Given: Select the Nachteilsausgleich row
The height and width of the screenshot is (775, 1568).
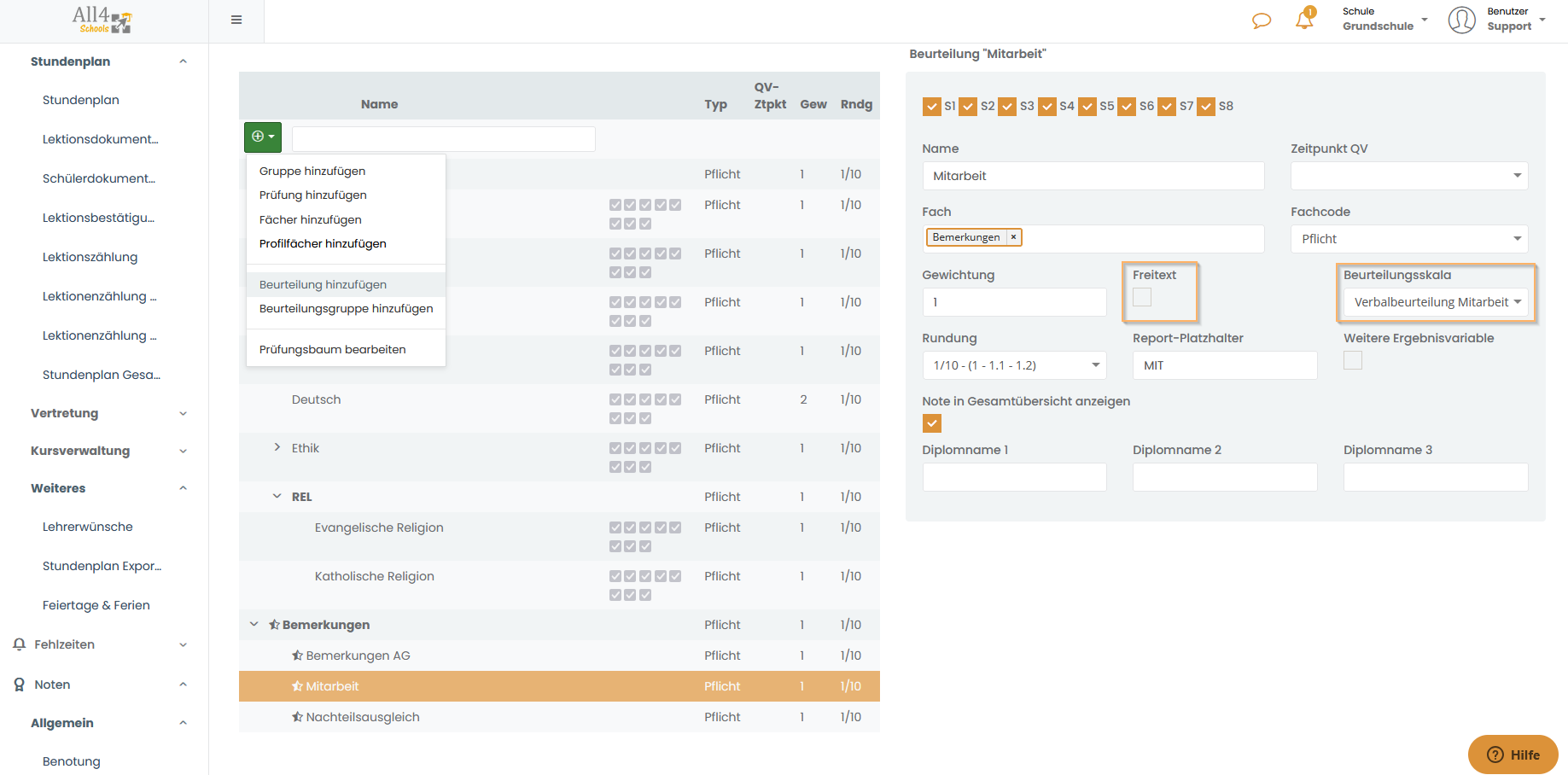Looking at the screenshot, I should (x=559, y=717).
